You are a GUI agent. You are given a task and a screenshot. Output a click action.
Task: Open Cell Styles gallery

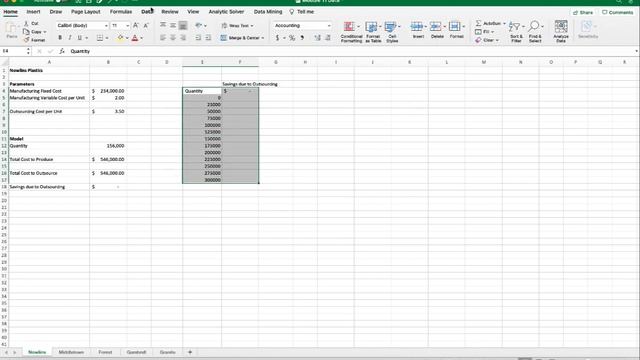(x=392, y=32)
